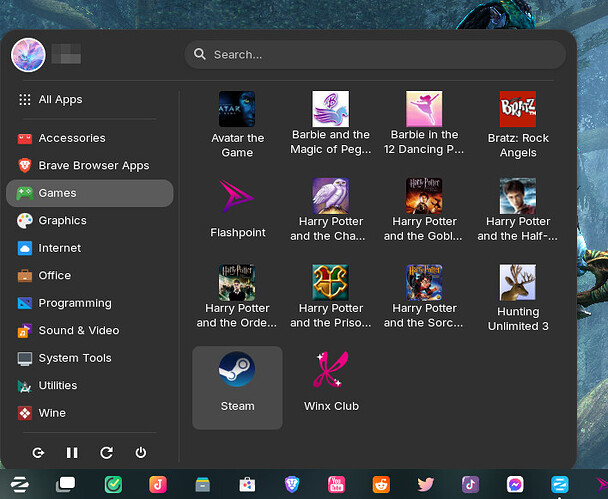Click the restart icon
The height and width of the screenshot is (499, 608).
tap(107, 452)
